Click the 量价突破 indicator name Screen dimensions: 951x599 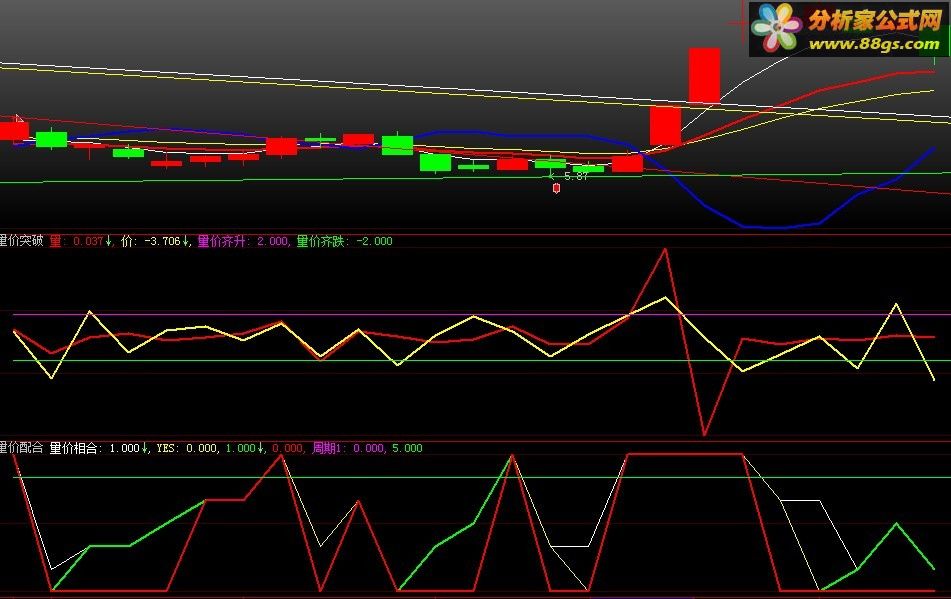(21, 241)
